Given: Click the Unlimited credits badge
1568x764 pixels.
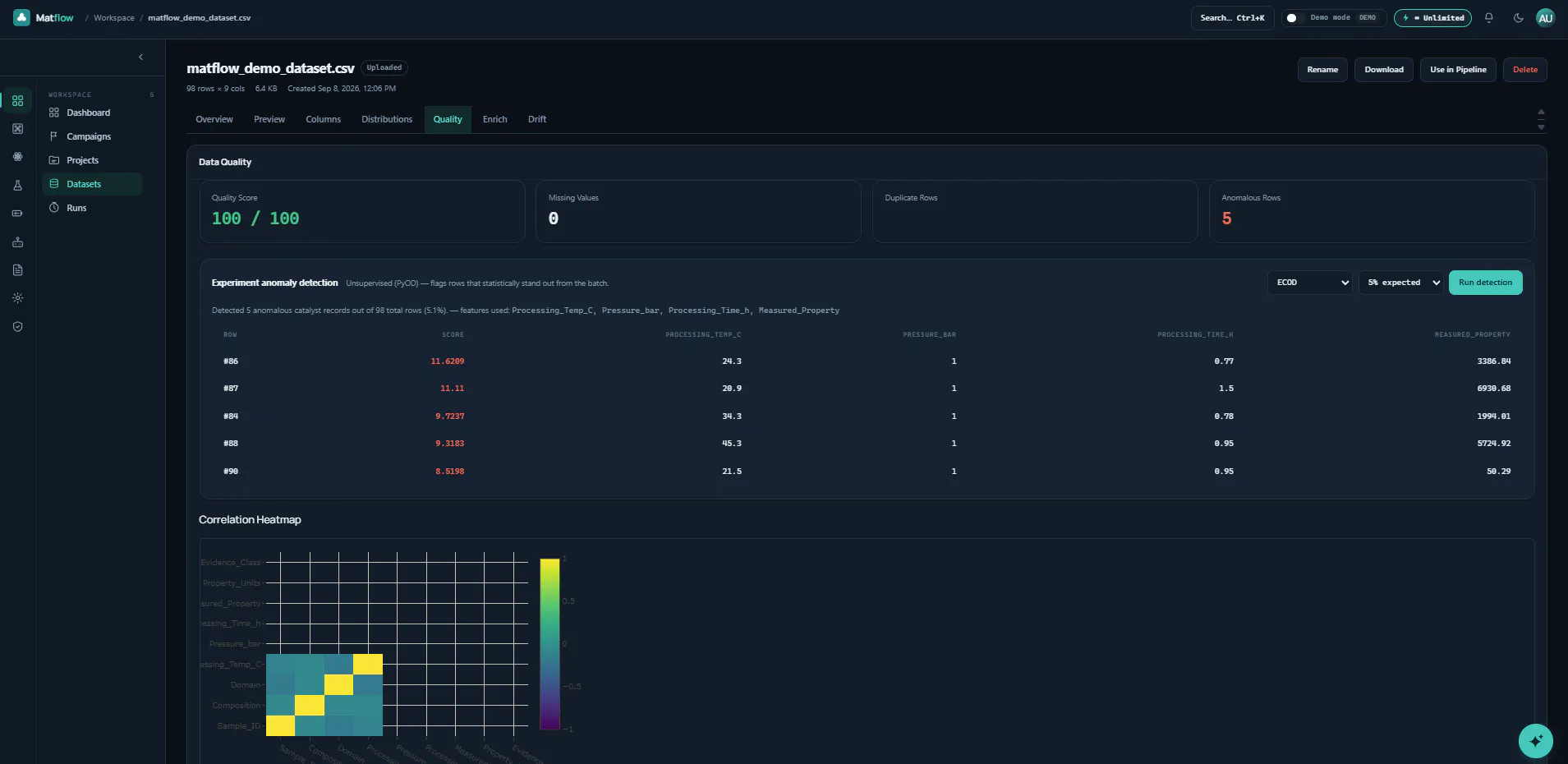Looking at the screenshot, I should pos(1432,18).
